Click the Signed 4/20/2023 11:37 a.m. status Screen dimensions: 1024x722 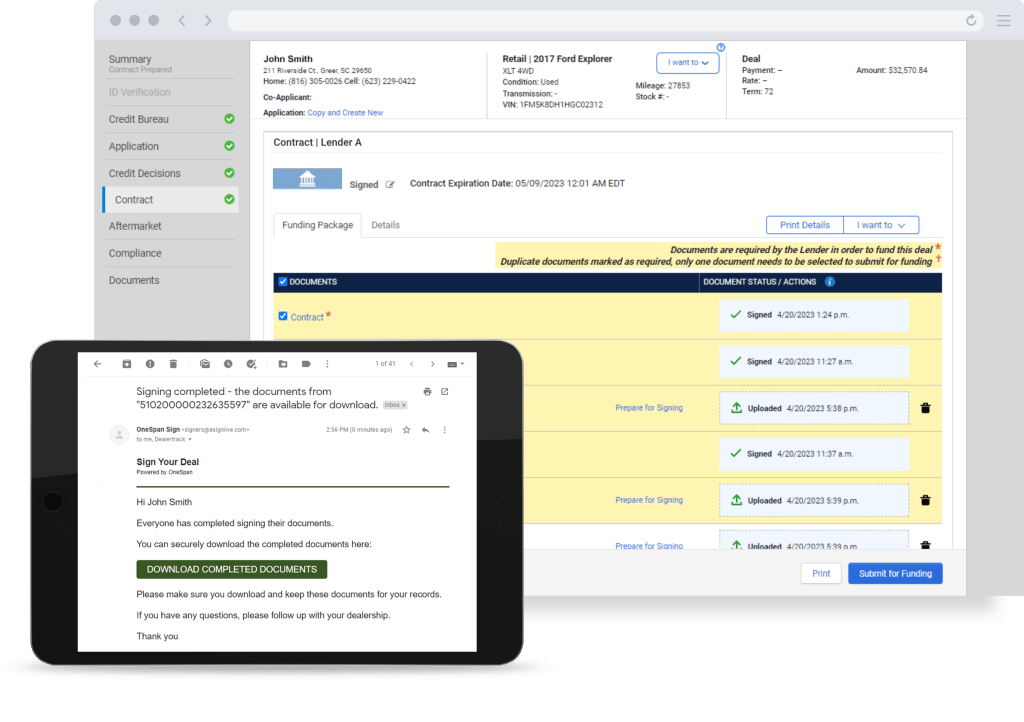click(x=814, y=454)
